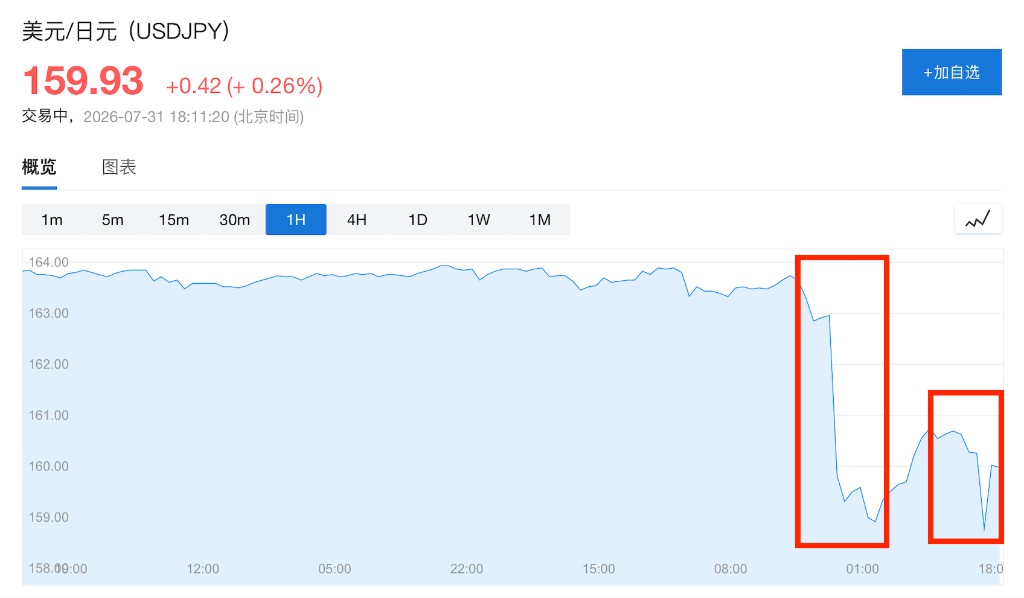Click the 01:00 time axis label
The height and width of the screenshot is (598, 1024).
tap(862, 569)
